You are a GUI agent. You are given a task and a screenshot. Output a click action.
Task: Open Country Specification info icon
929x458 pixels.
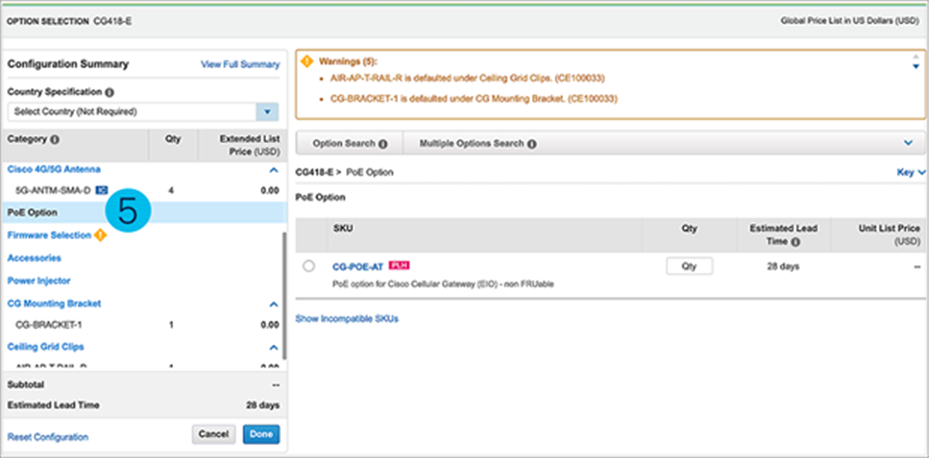pos(110,92)
